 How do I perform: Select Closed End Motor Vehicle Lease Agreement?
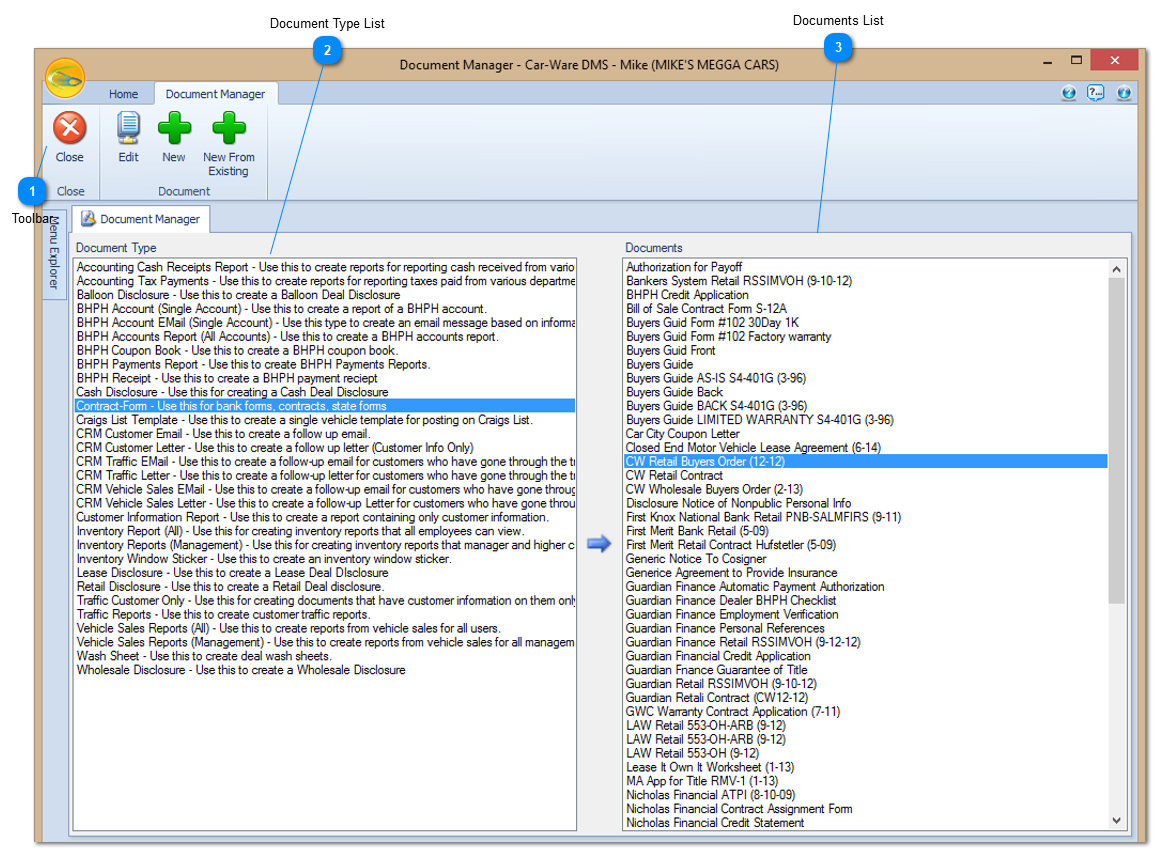pos(866,448)
